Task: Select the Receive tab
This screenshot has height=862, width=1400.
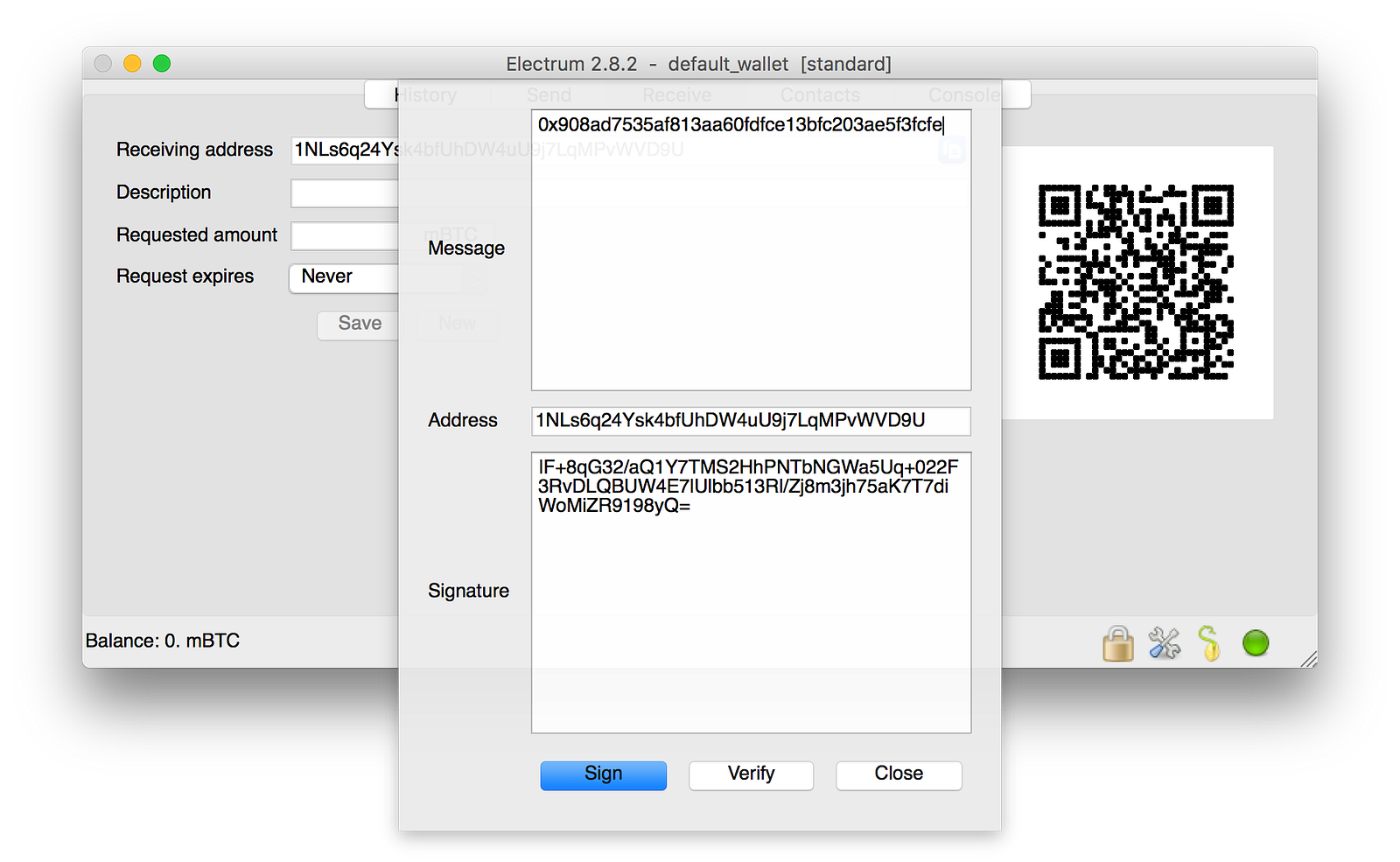Action: coord(676,95)
